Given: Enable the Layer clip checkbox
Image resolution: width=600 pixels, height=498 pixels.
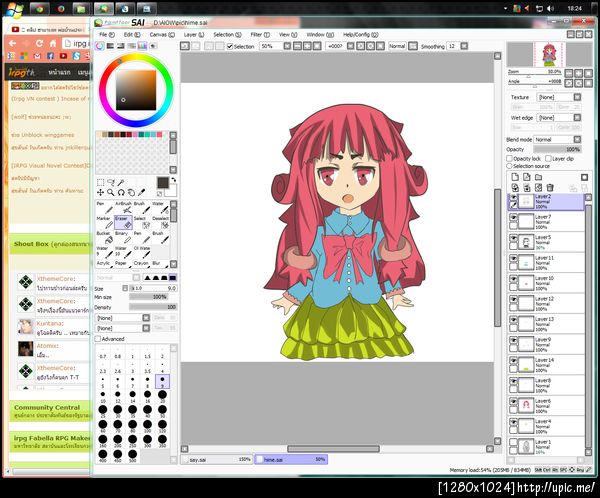Looking at the screenshot, I should 548,158.
